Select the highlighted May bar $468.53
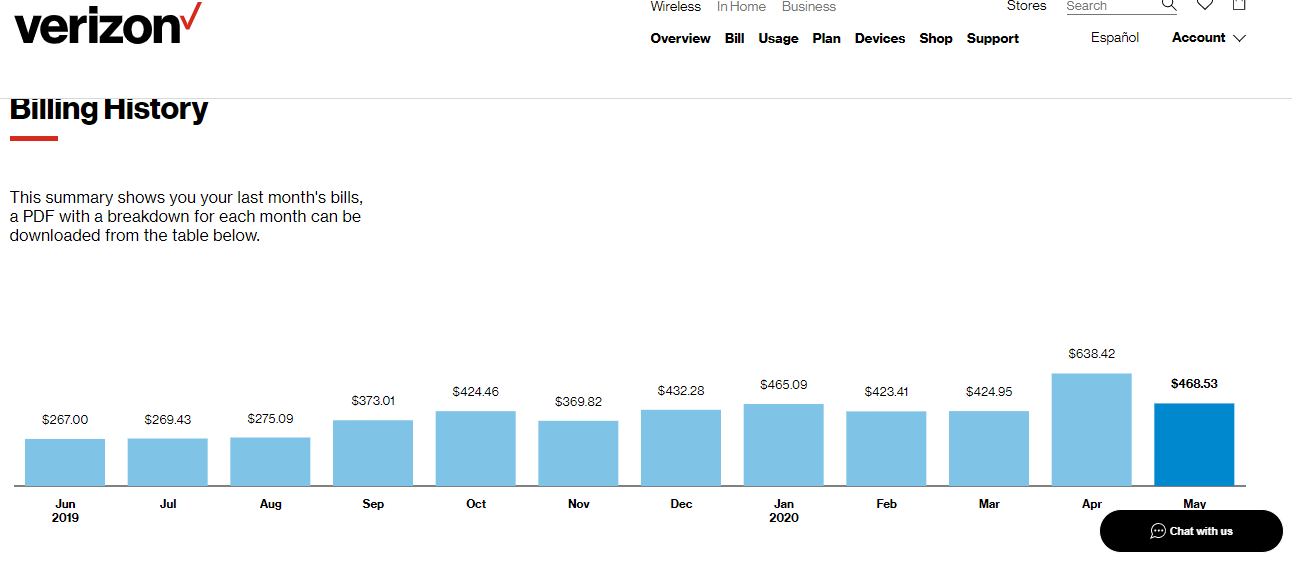1292x561 pixels. (x=1194, y=445)
